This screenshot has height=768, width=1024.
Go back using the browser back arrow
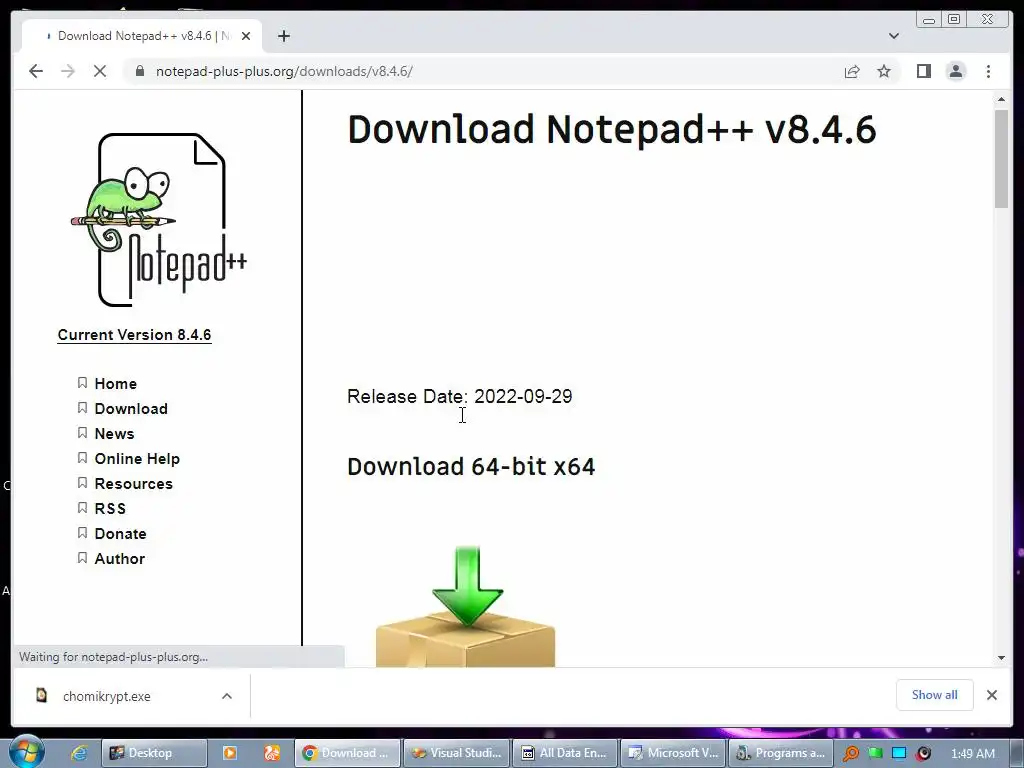click(36, 71)
